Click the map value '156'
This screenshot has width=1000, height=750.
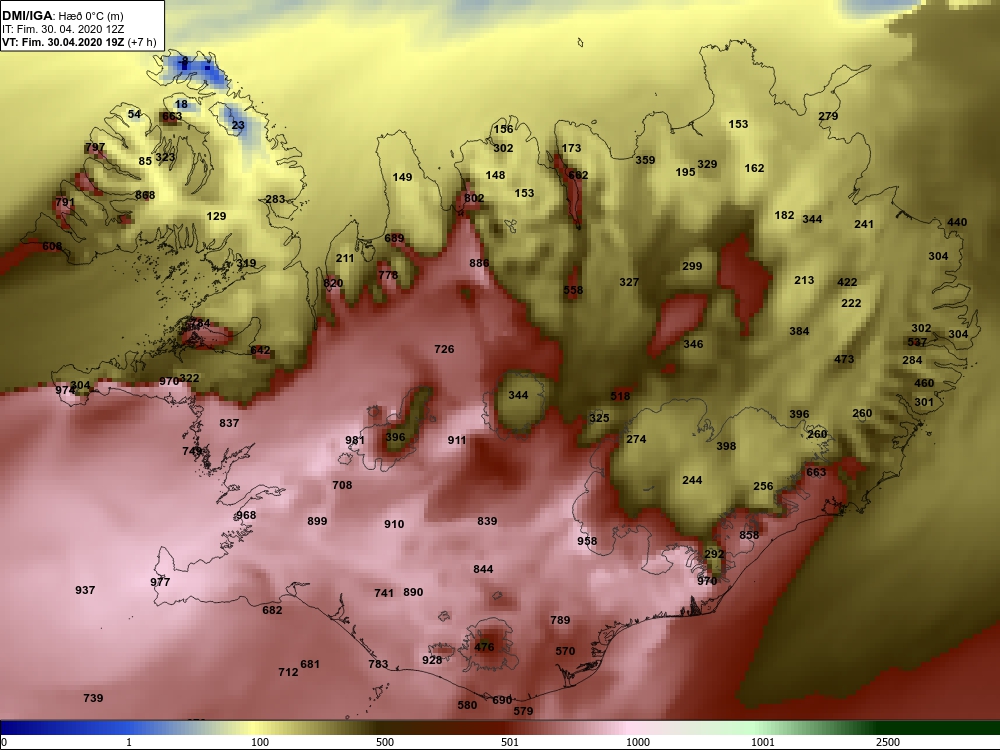(x=503, y=129)
